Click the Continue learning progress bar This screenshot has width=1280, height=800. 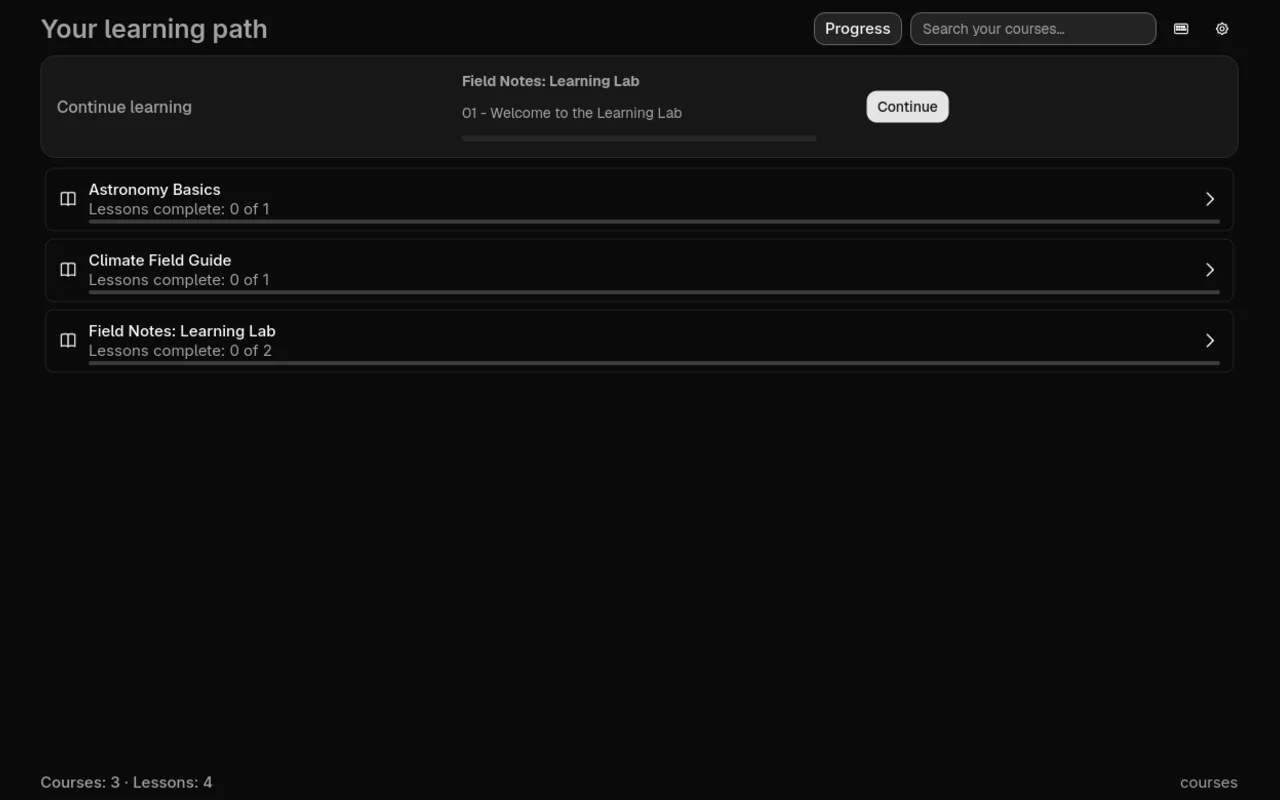coord(639,139)
